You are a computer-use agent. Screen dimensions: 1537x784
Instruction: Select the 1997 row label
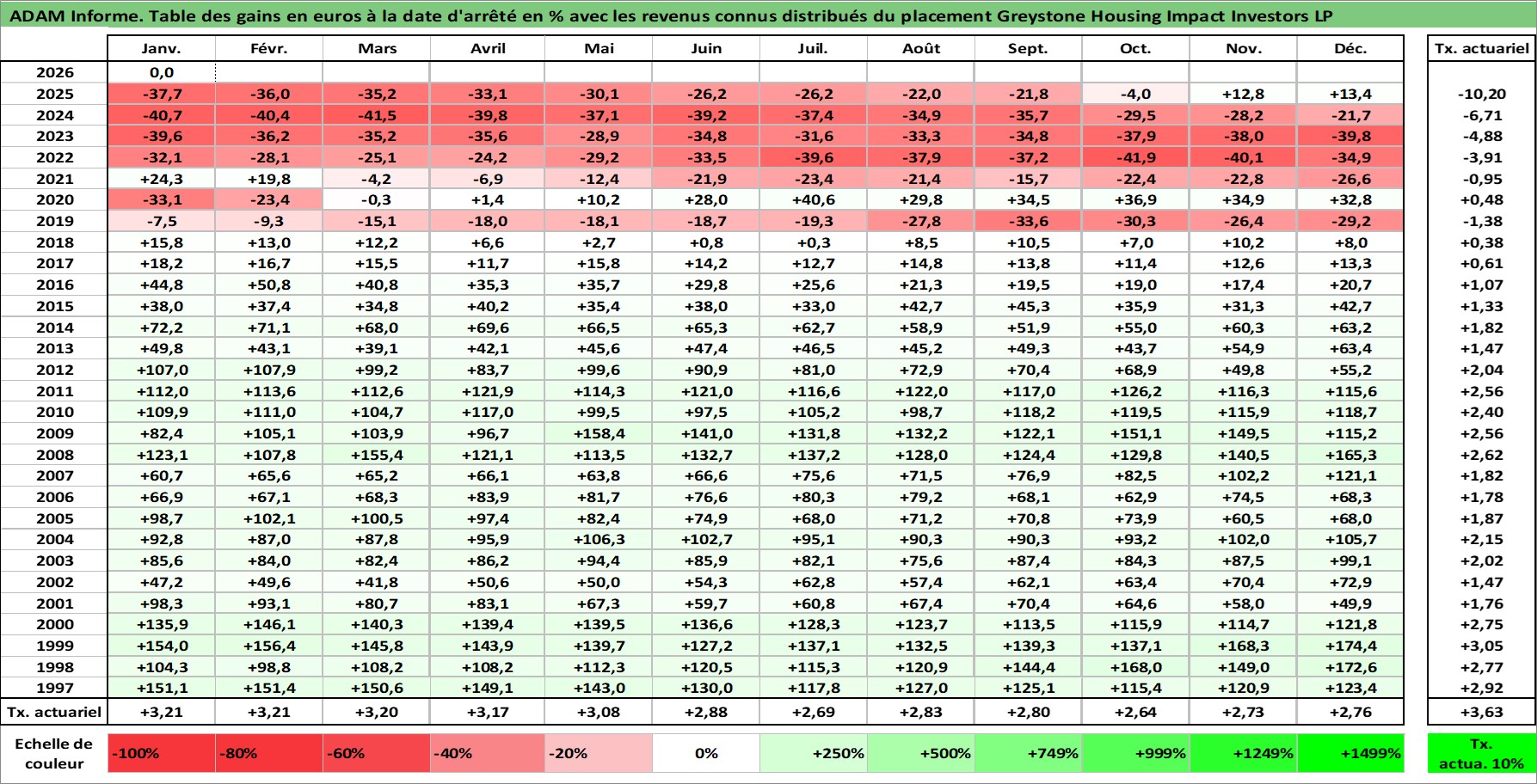(x=54, y=688)
